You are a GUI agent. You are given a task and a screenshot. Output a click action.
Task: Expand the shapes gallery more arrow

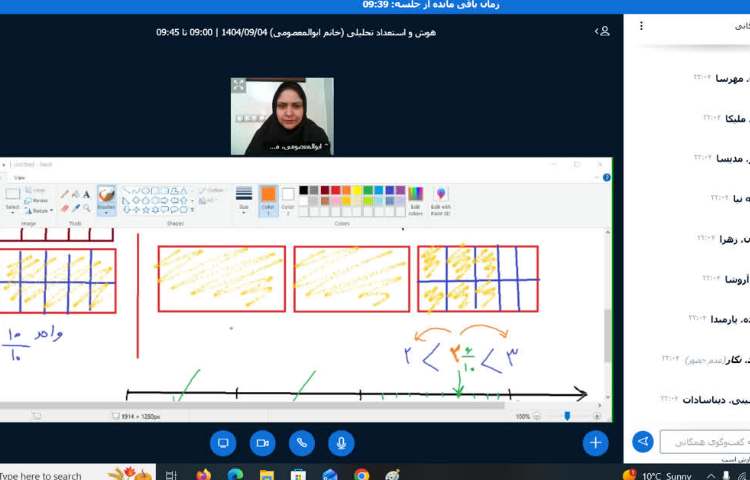tap(192, 210)
